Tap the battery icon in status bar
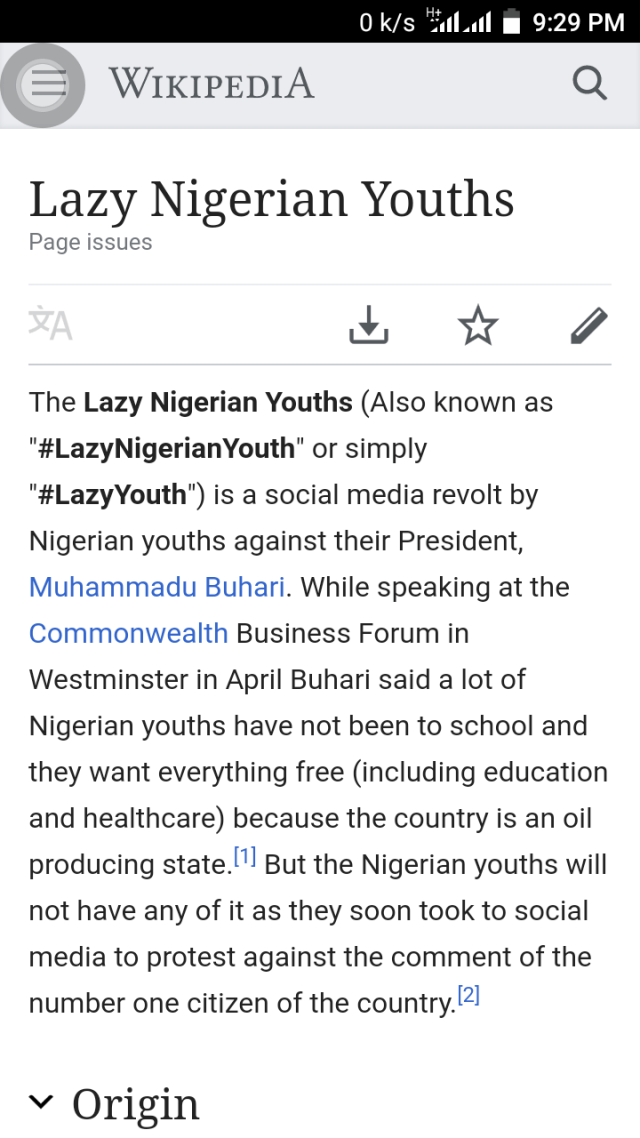This screenshot has width=640, height=1138. tap(512, 21)
